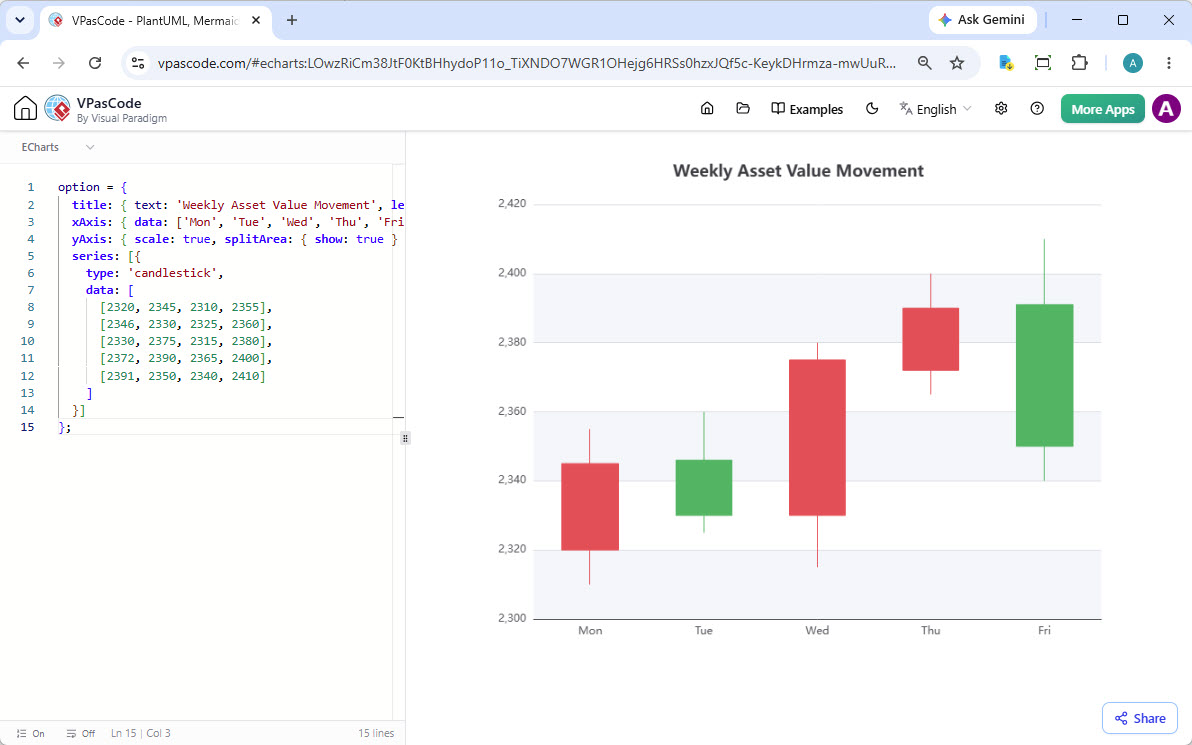The width and height of the screenshot is (1192, 745).
Task: Open a new browser tab
Action: (x=292, y=21)
